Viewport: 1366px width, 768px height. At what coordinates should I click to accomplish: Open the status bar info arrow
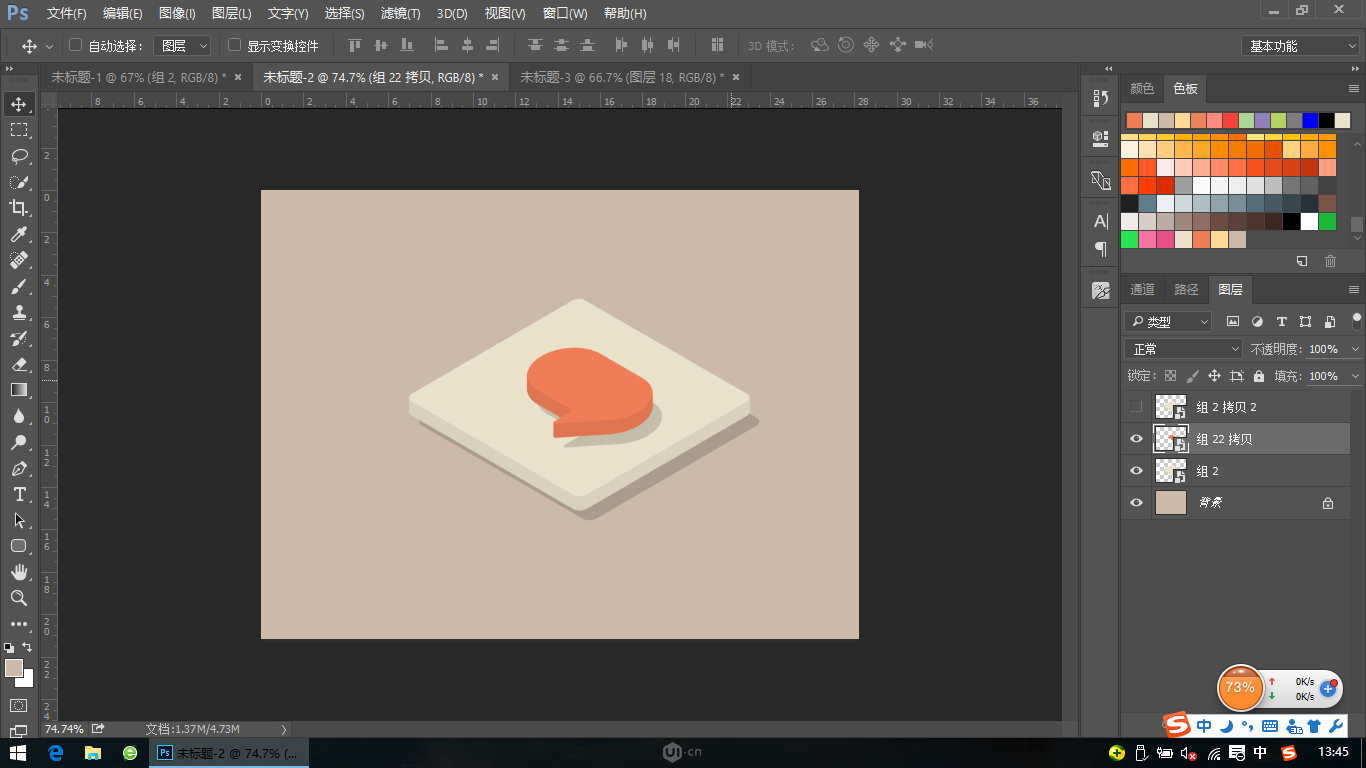click(x=284, y=729)
